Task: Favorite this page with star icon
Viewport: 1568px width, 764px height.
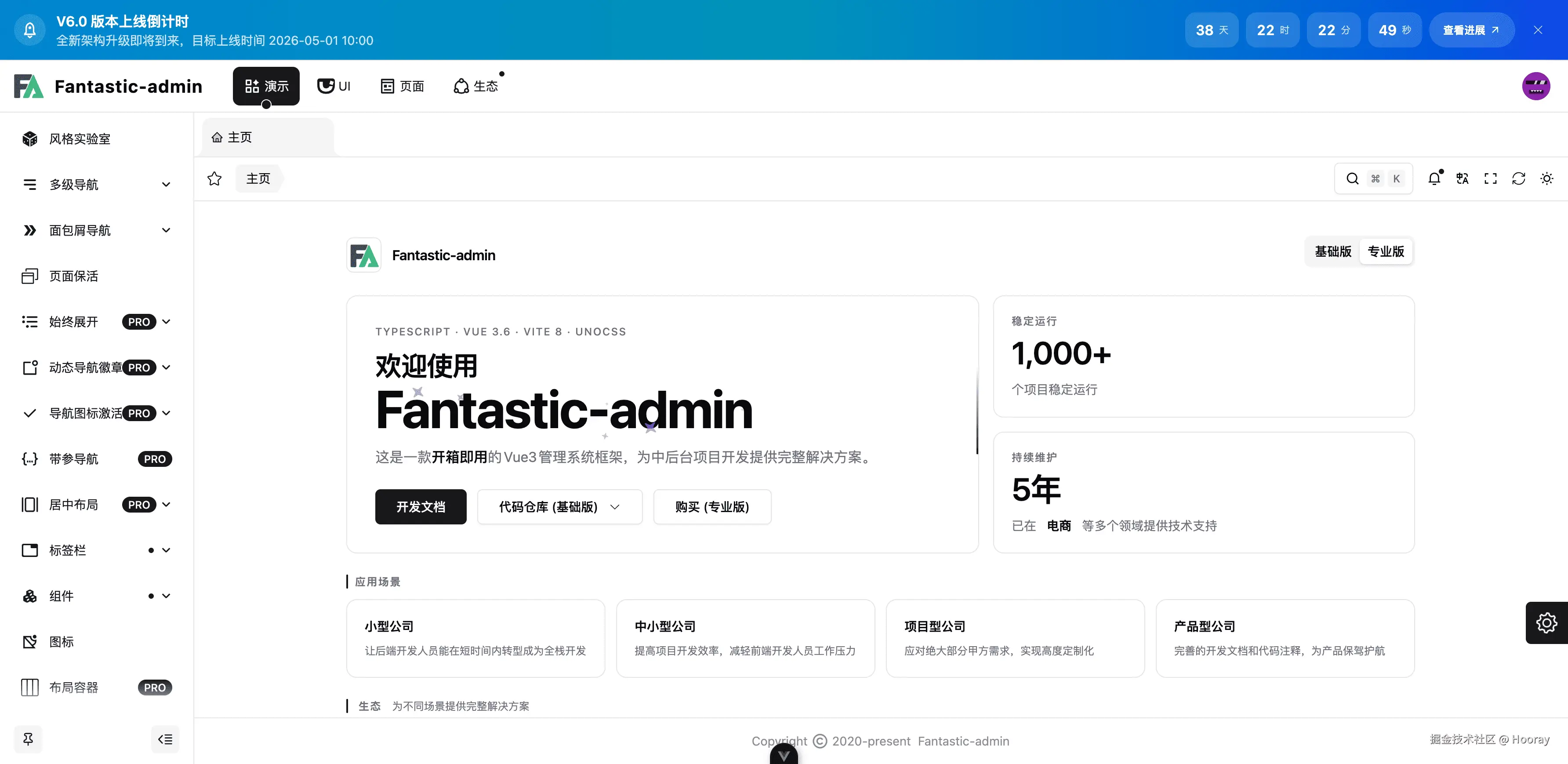Action: pyautogui.click(x=214, y=178)
